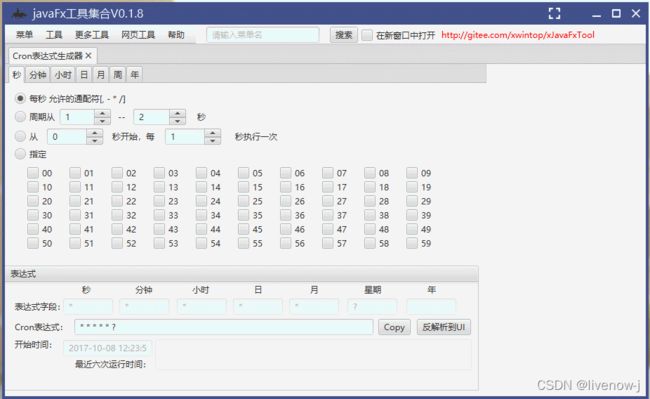The height and width of the screenshot is (399, 650).
Task: Check the 30 second checkbox
Action: pyautogui.click(x=33, y=215)
